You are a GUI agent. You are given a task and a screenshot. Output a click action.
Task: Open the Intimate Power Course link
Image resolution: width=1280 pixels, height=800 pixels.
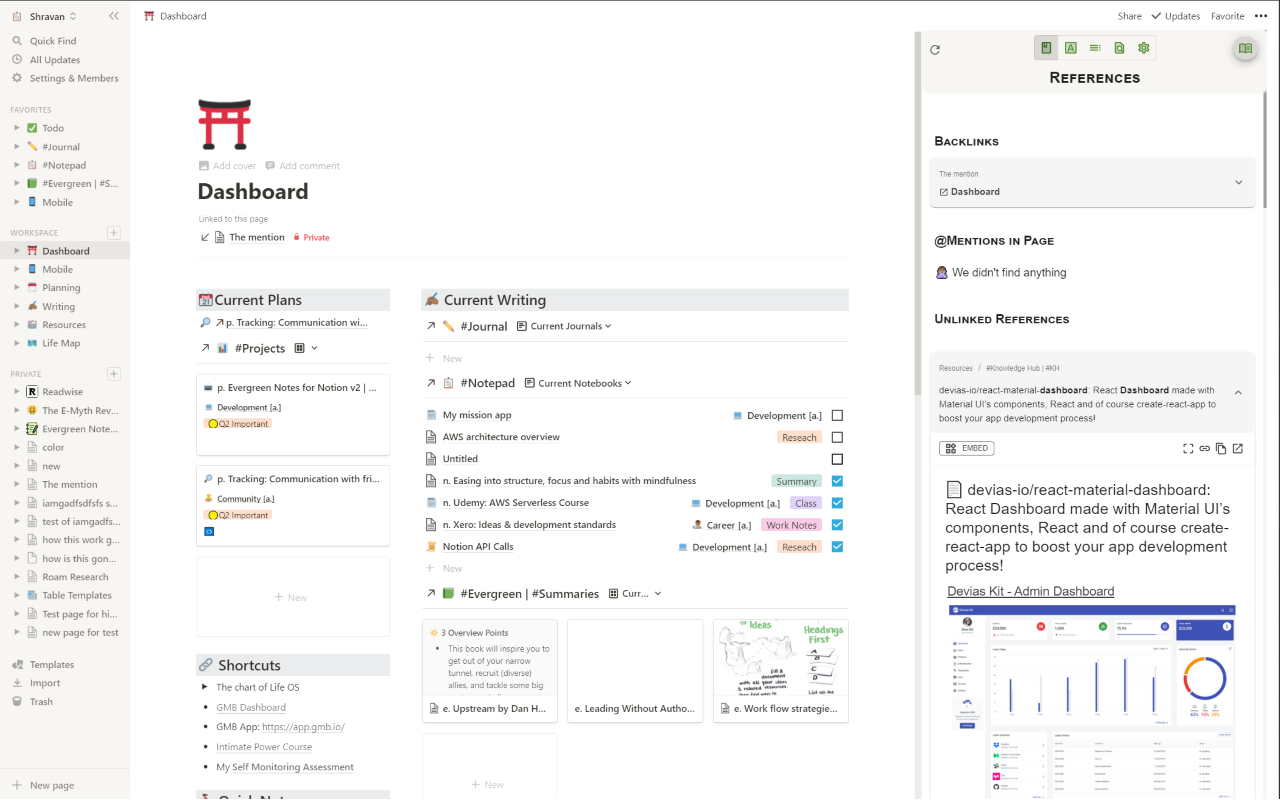point(264,747)
